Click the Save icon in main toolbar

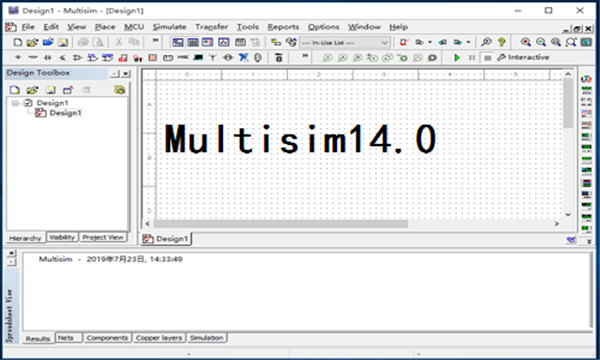pyautogui.click(x=63, y=42)
